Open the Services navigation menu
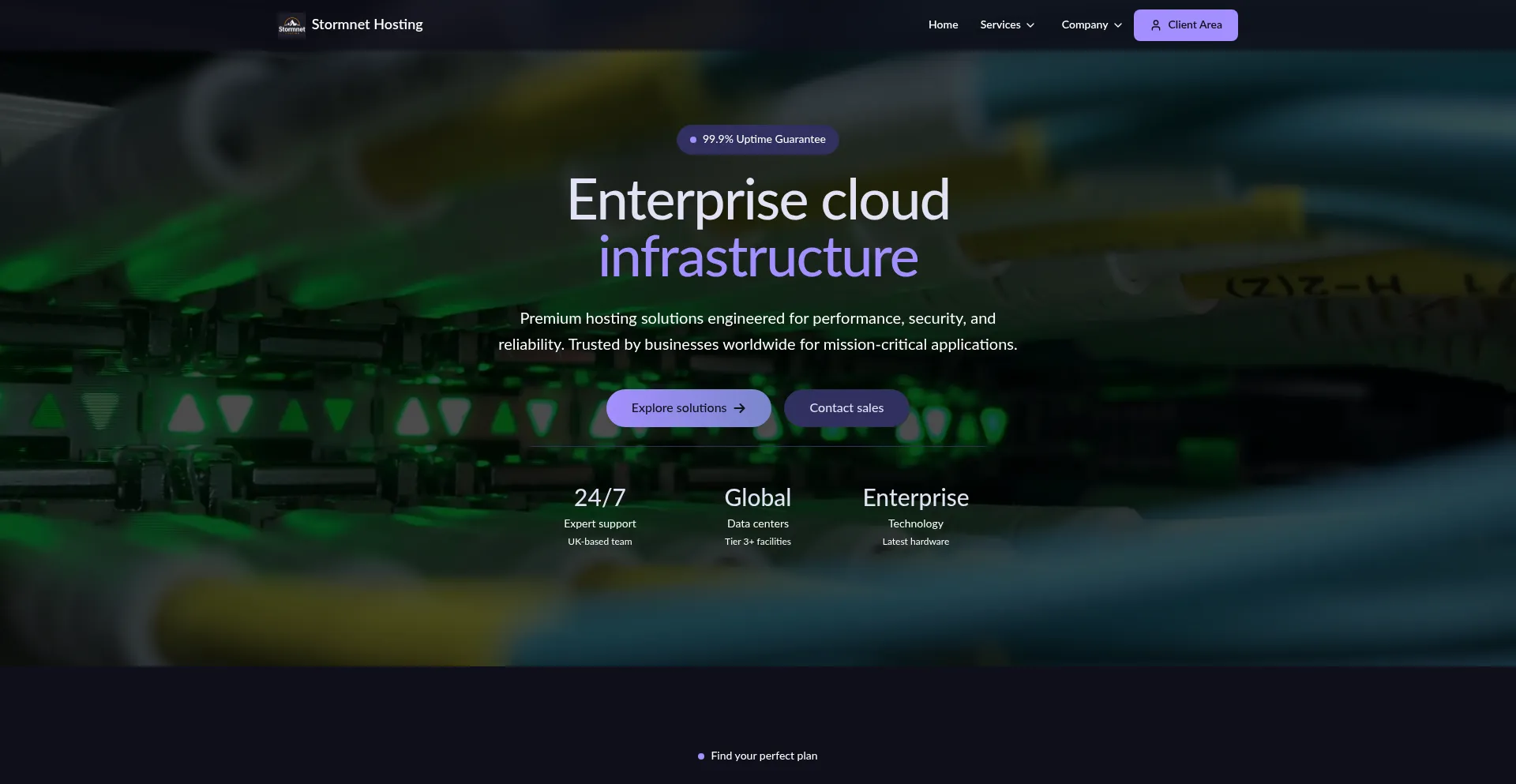This screenshot has height=784, width=1516. (x=1000, y=25)
